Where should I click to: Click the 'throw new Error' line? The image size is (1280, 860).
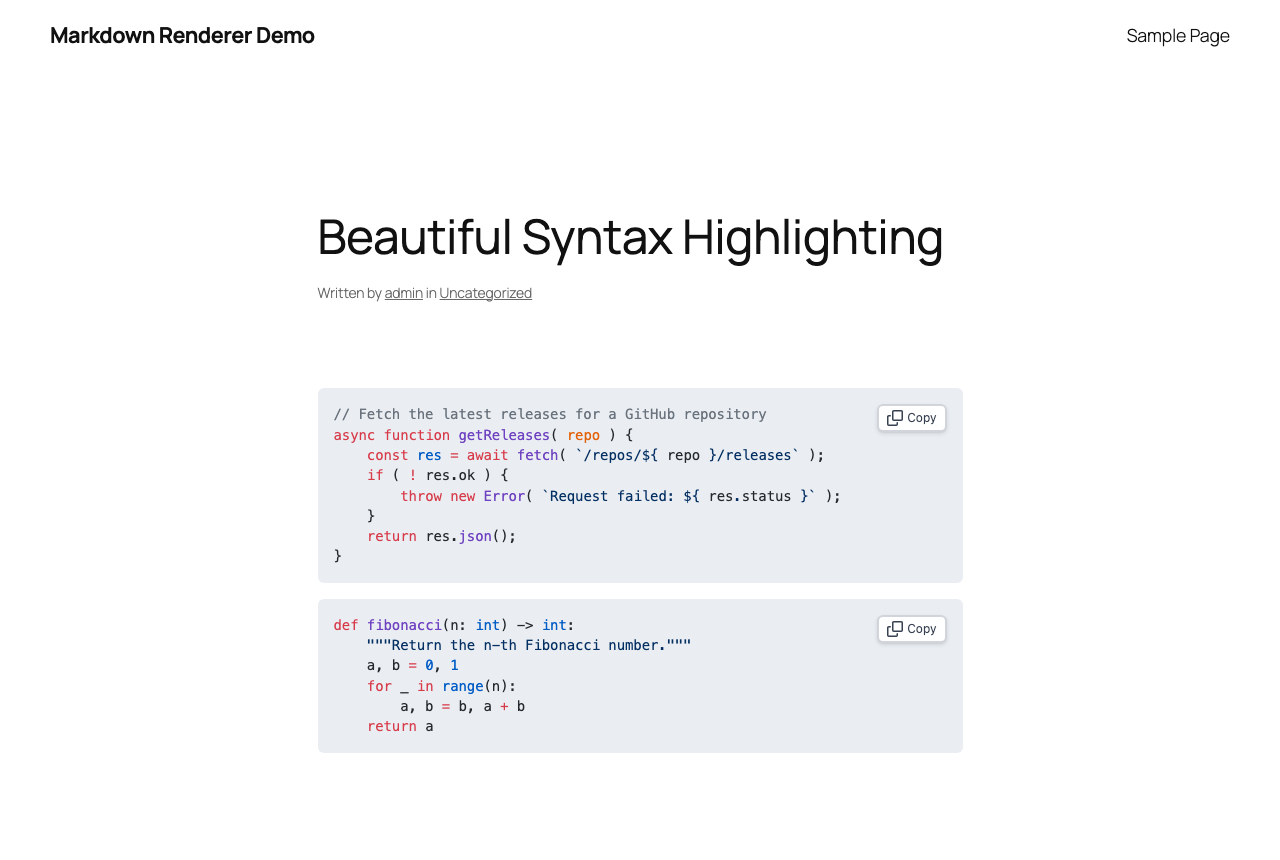(x=621, y=496)
